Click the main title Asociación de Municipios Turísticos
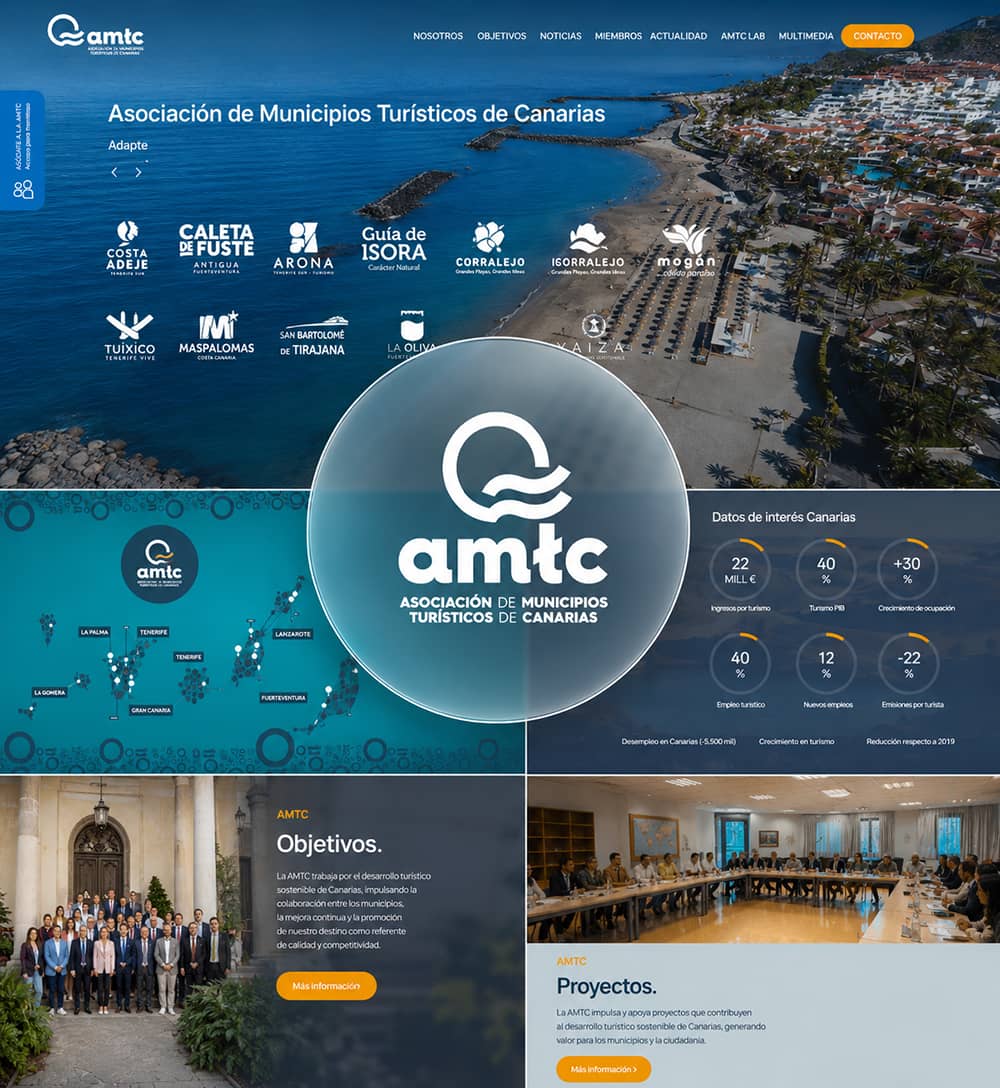 click(357, 114)
